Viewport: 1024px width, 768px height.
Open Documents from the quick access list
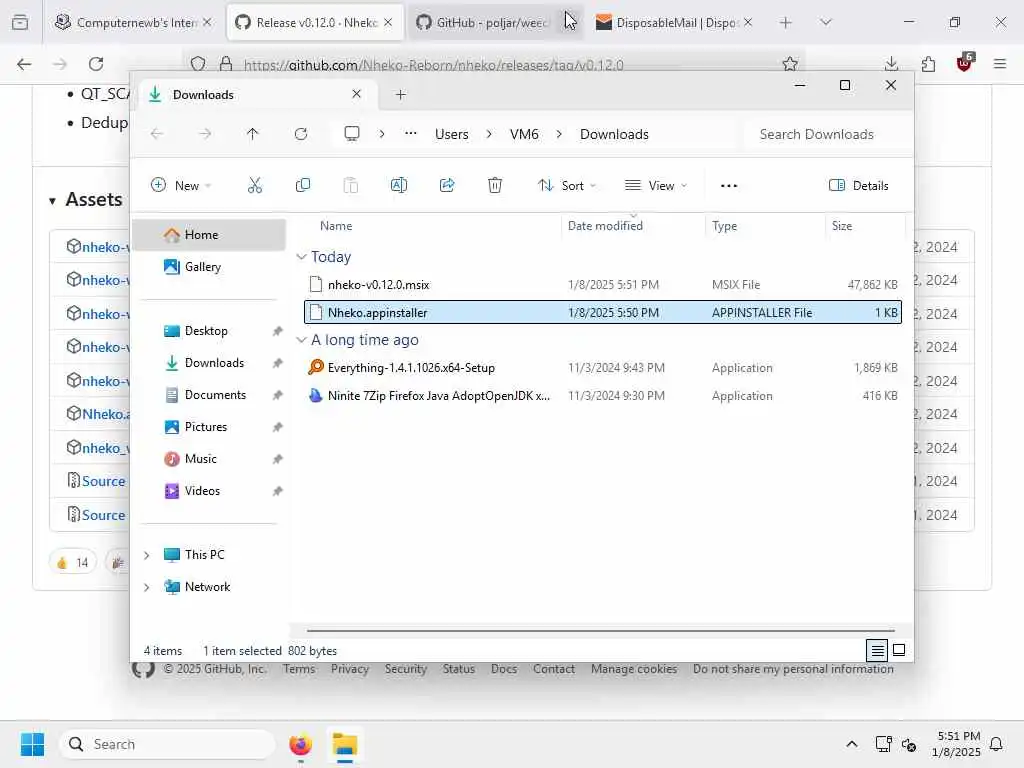click(209, 394)
